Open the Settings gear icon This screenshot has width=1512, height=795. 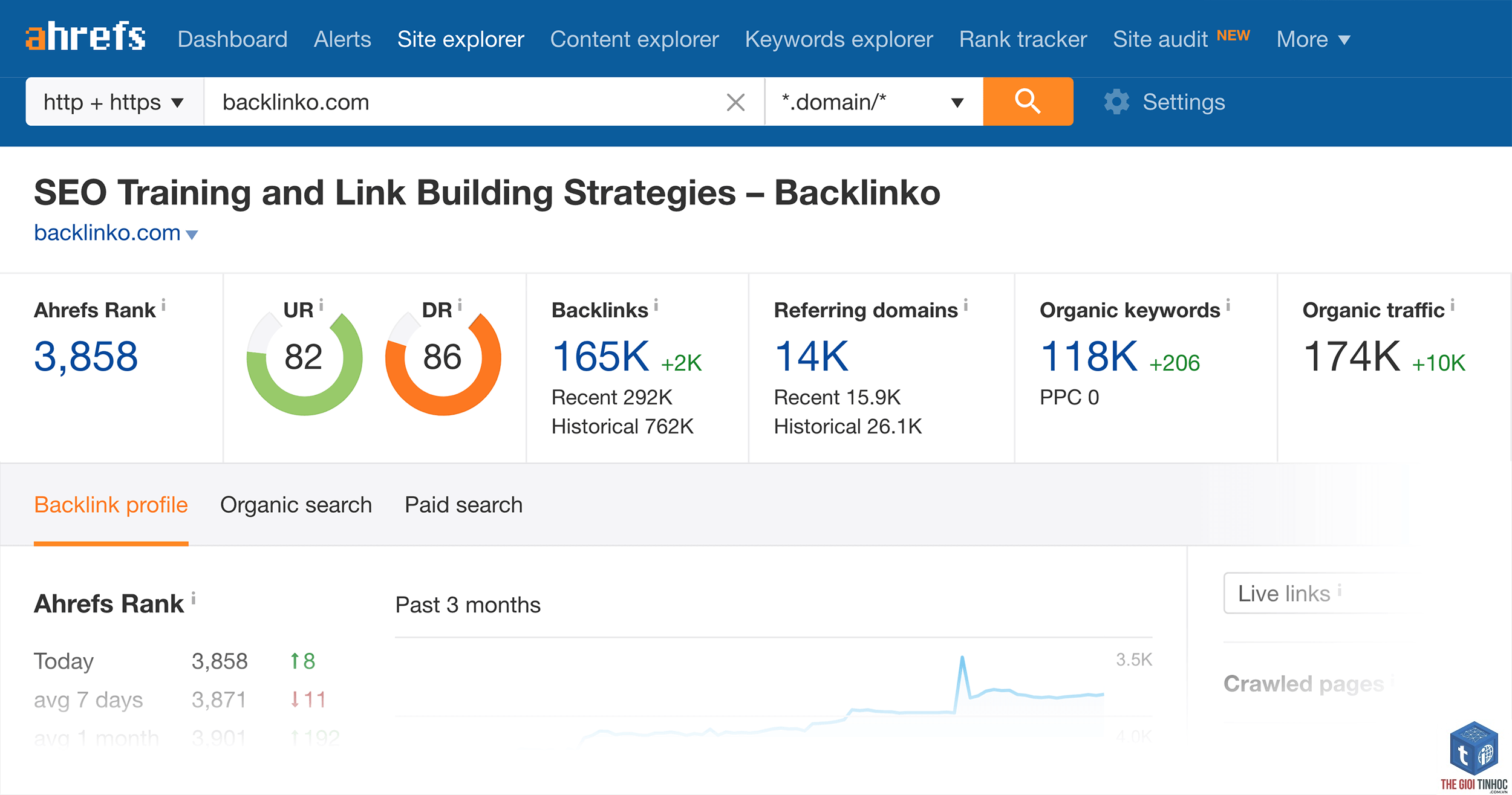(1116, 102)
